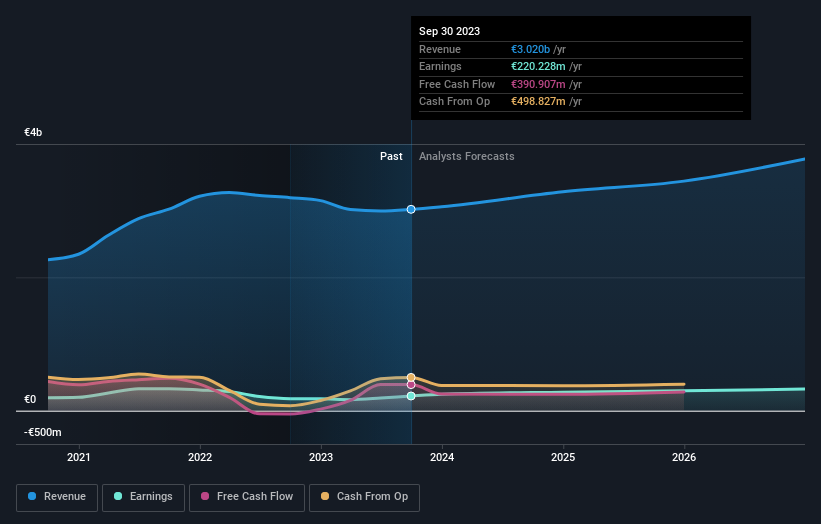Click the 2021 x-axis label
Image resolution: width=821 pixels, height=524 pixels.
pyautogui.click(x=79, y=458)
